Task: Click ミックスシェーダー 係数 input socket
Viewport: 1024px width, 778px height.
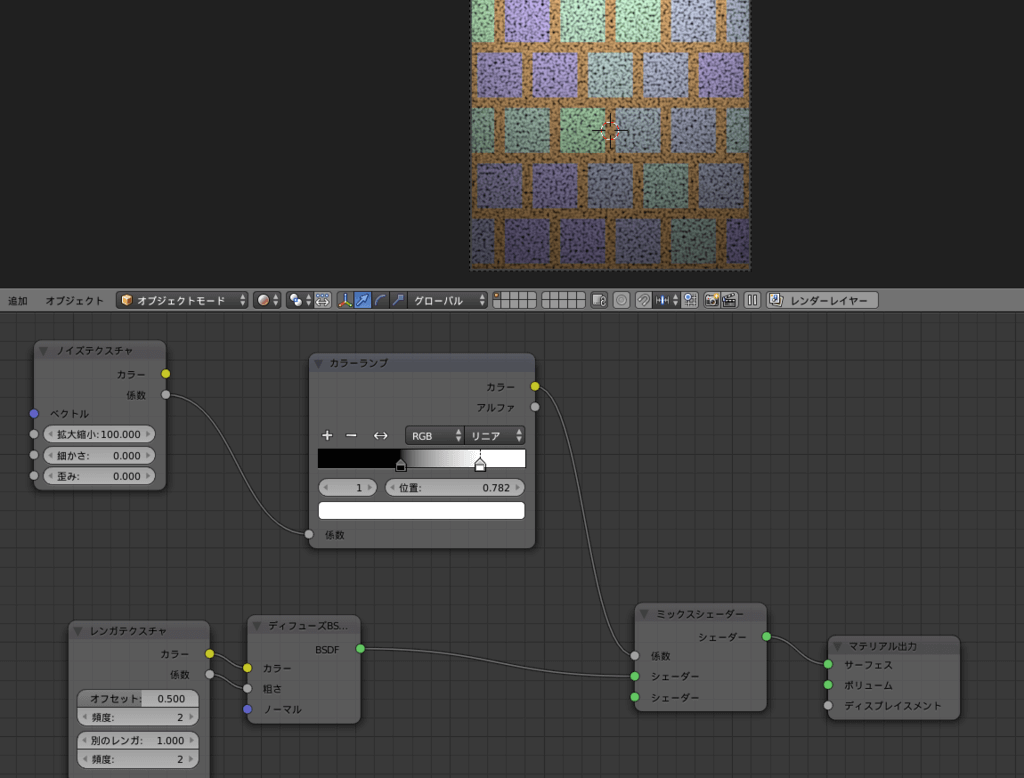Action: coord(635,655)
